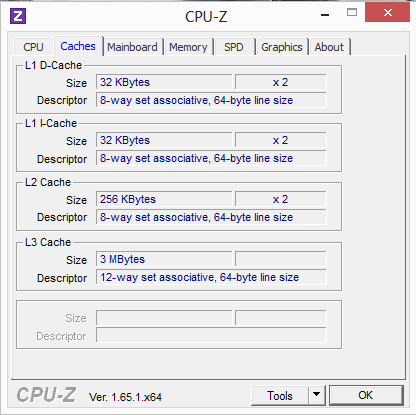Select the Caches tab
This screenshot has height=415, width=416.
tap(78, 46)
